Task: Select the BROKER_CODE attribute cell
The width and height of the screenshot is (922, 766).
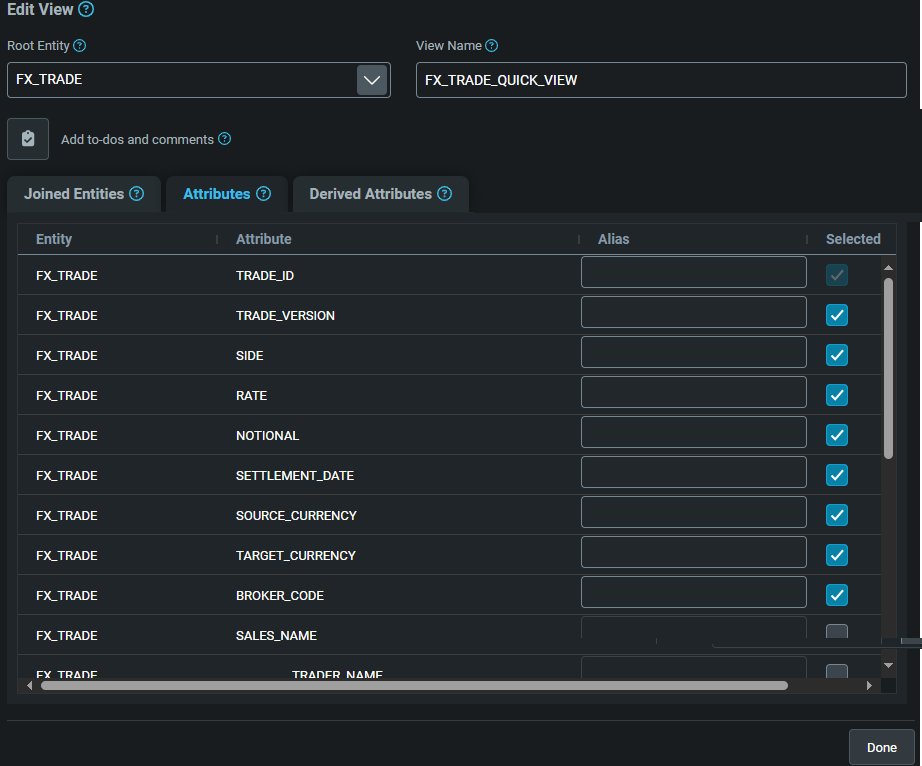Action: pos(279,595)
